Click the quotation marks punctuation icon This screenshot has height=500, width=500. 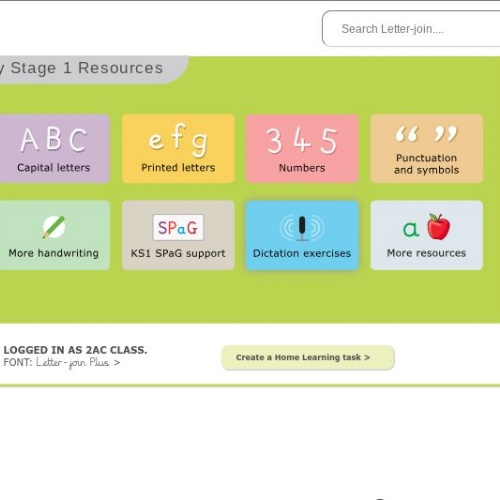click(x=427, y=134)
